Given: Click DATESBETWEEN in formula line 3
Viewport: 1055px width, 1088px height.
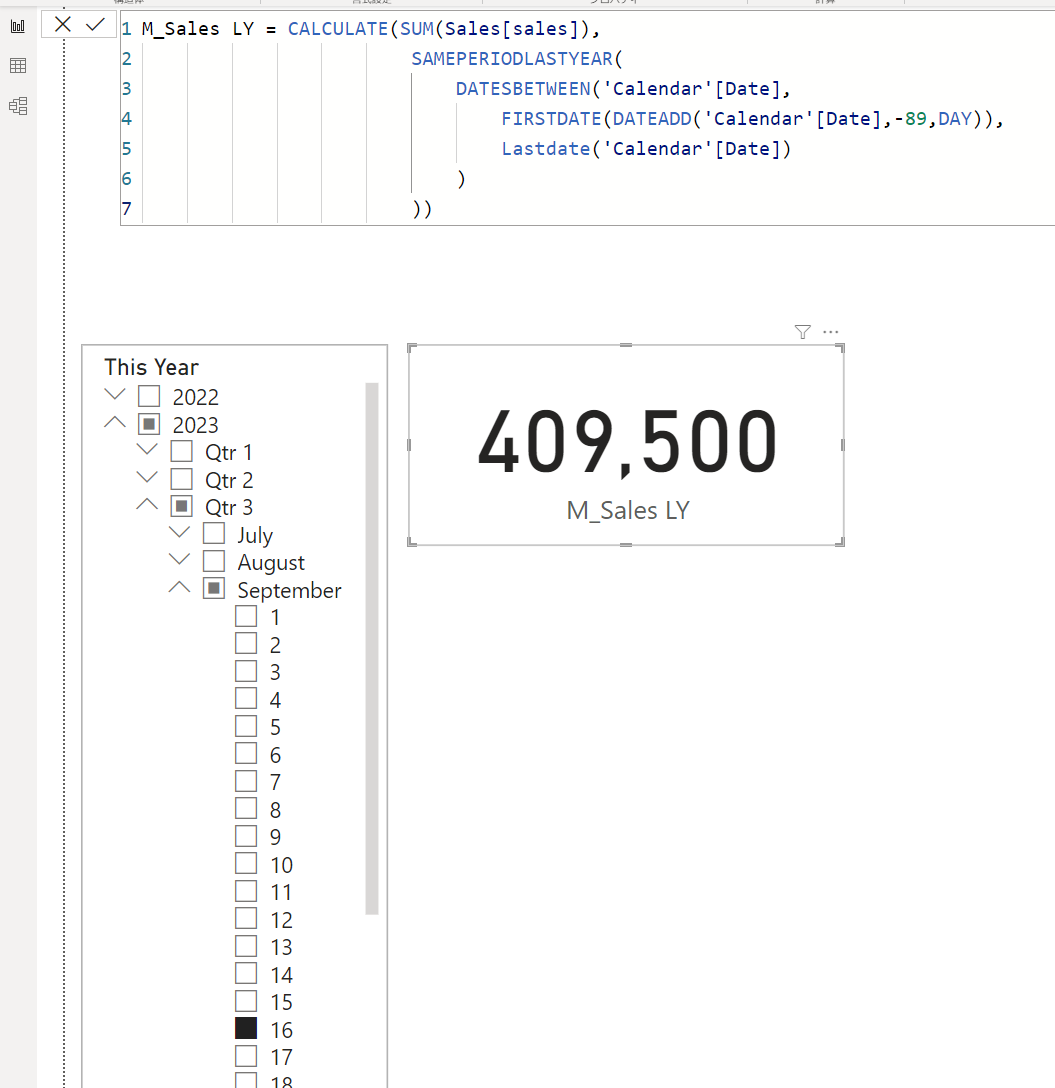Looking at the screenshot, I should 523,89.
